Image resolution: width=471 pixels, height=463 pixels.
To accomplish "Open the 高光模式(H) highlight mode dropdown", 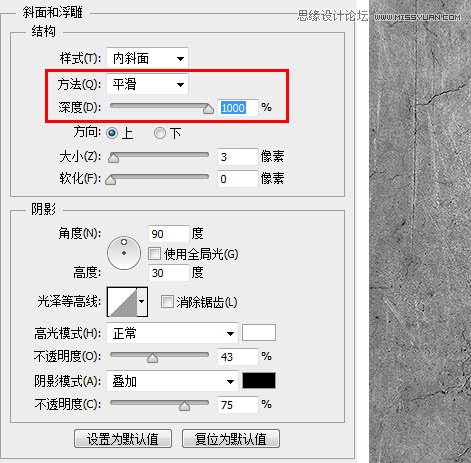I will pos(172,333).
